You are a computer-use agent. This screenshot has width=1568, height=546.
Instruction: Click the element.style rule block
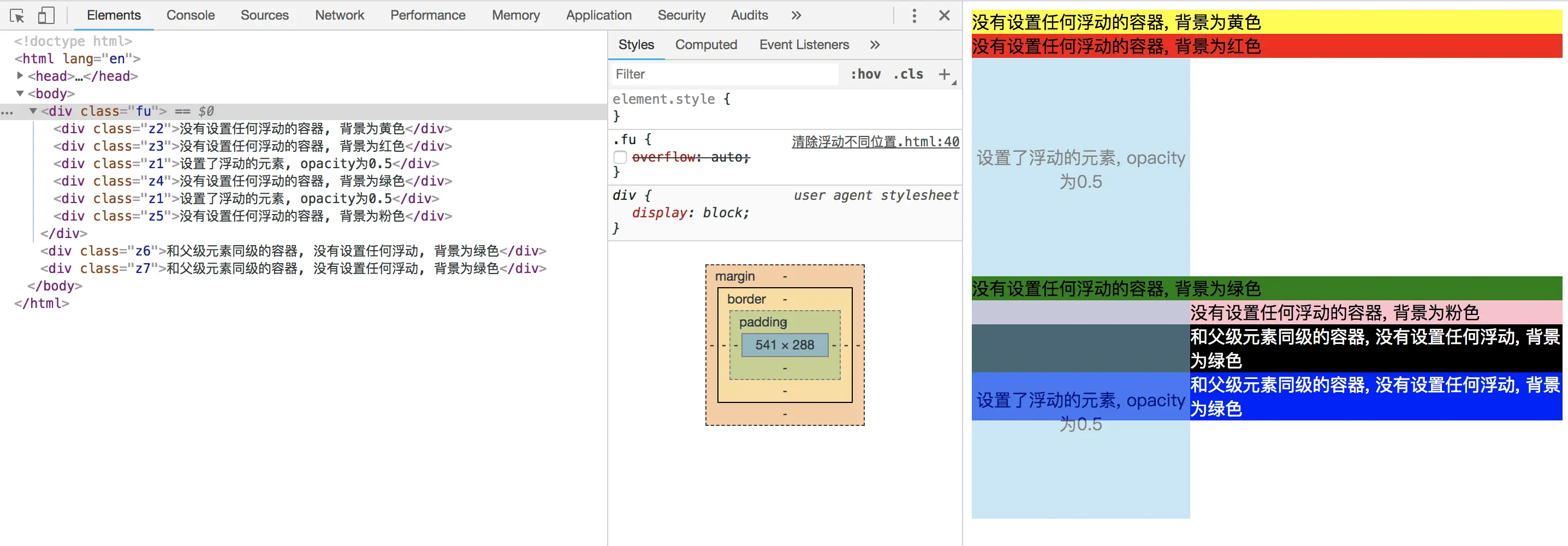pos(785,107)
